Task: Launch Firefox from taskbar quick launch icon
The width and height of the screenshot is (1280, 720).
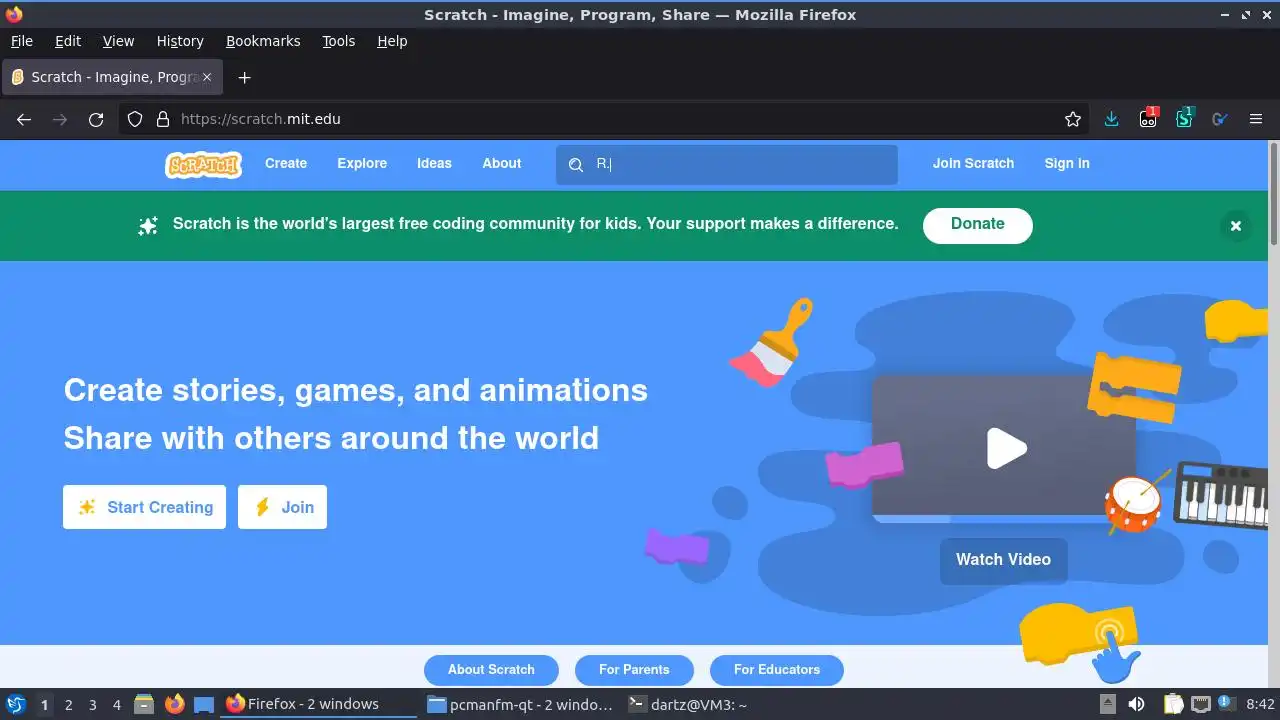Action: [174, 704]
